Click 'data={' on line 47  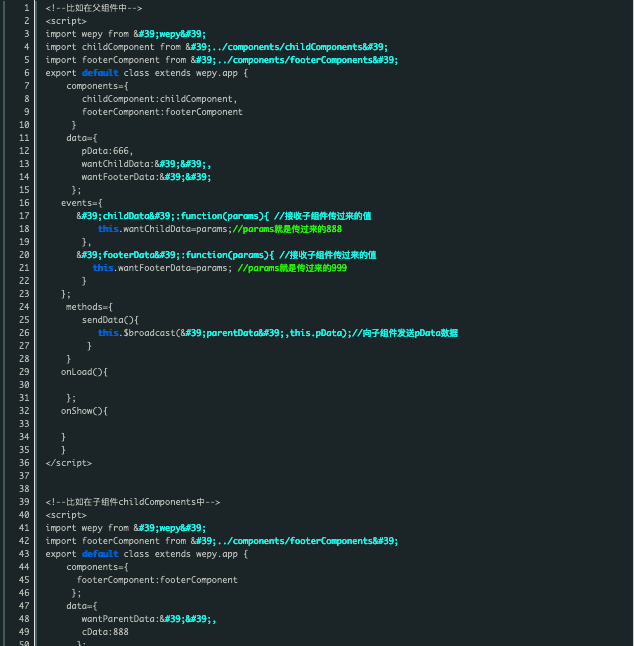pyautogui.click(x=82, y=606)
